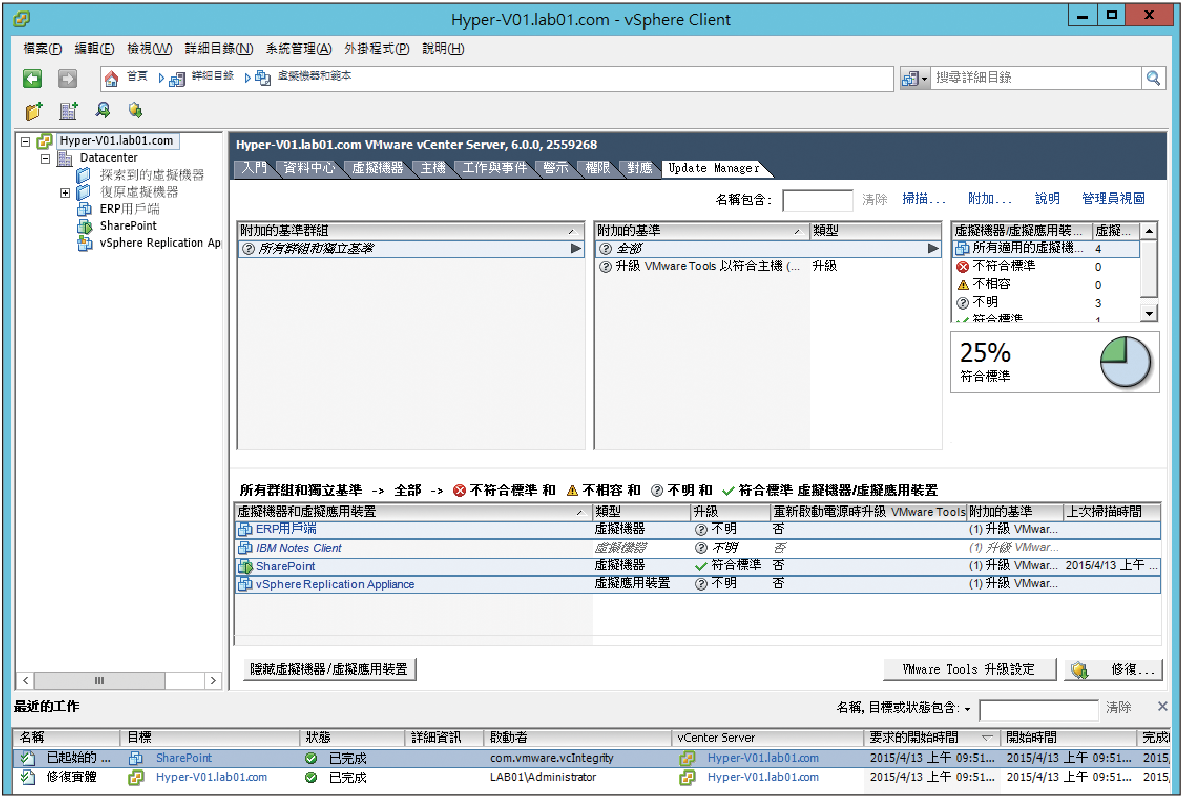Image resolution: width=1184 pixels, height=799 pixels.
Task: Click 清除 next to name filter
Action: point(874,199)
